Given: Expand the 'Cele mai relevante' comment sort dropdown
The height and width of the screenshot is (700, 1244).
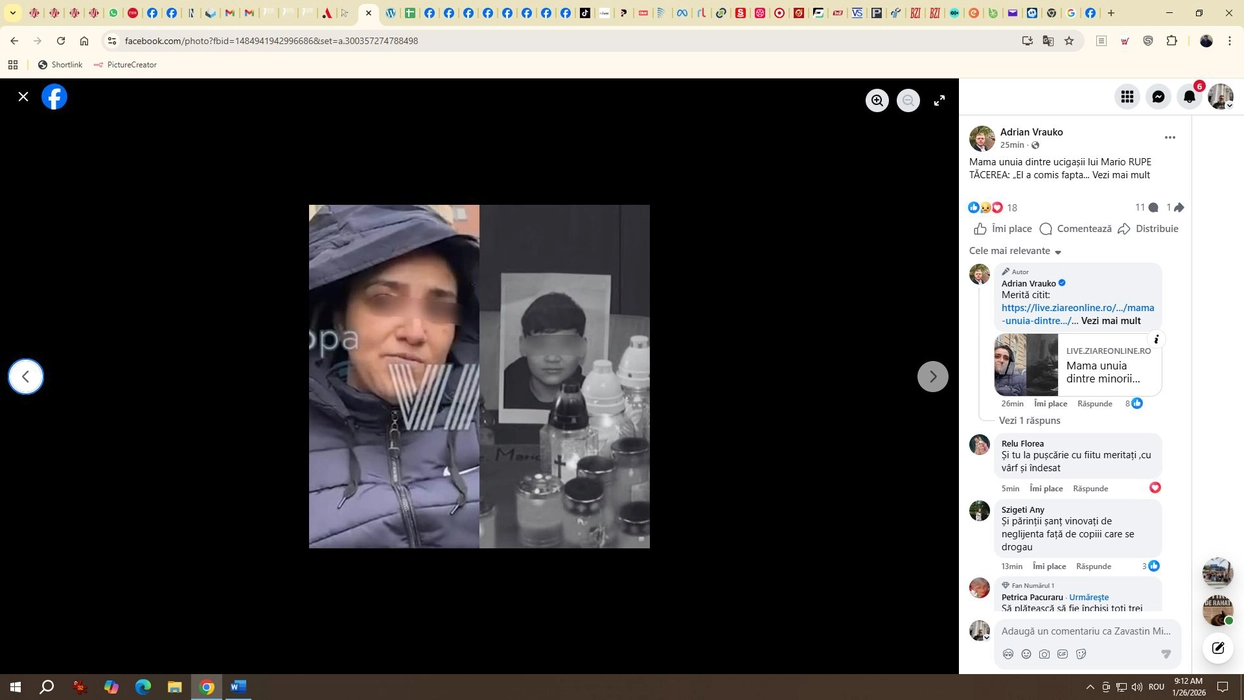Looking at the screenshot, I should [x=1015, y=251].
